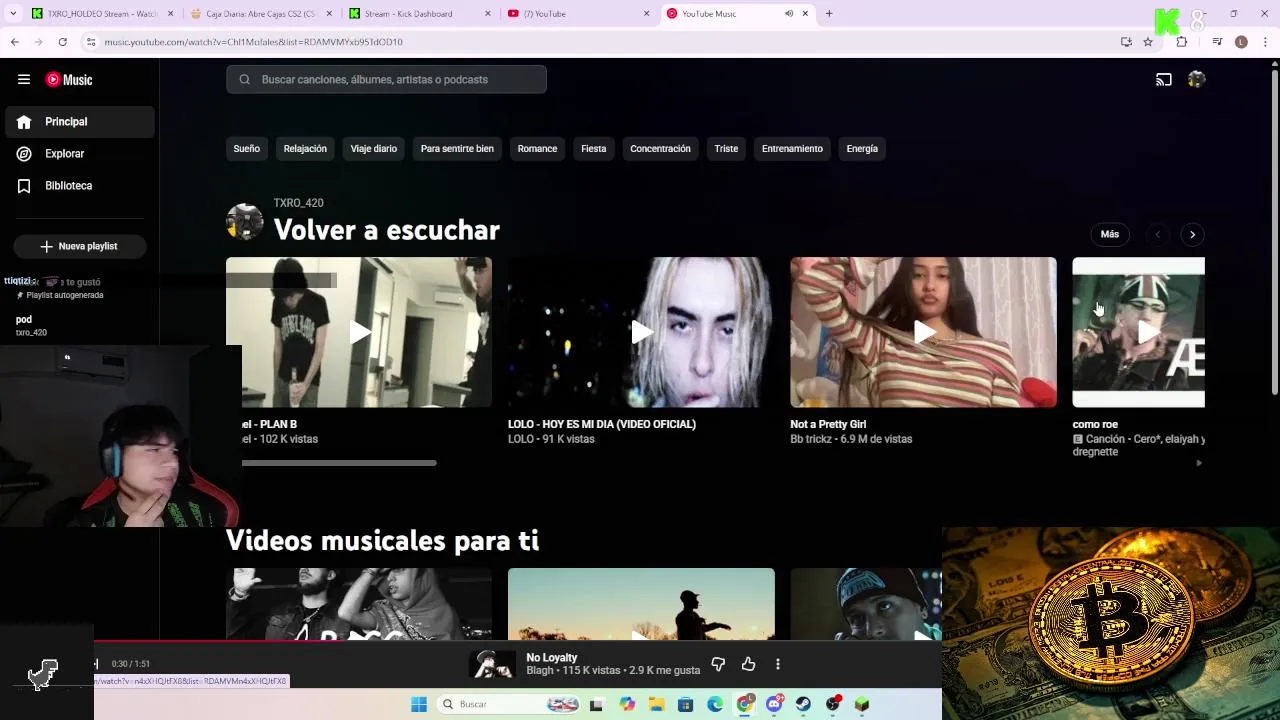Play LOLO - HOY ES MI DIA thumbnail

point(641,332)
